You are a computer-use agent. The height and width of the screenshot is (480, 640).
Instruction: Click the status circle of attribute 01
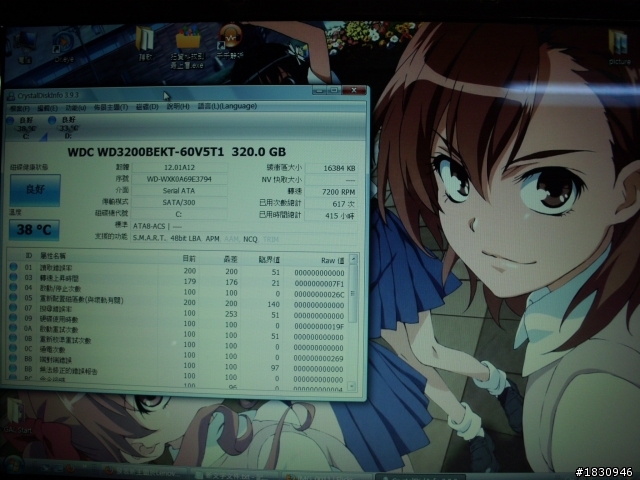[13, 267]
